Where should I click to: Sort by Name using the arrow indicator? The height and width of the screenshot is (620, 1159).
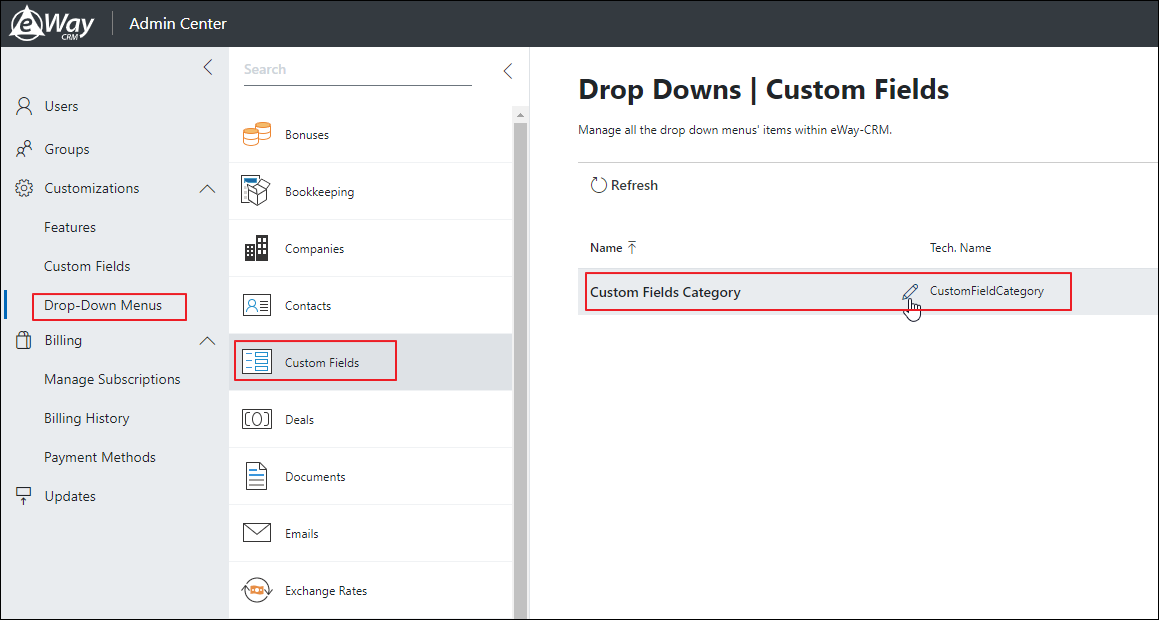coord(631,245)
